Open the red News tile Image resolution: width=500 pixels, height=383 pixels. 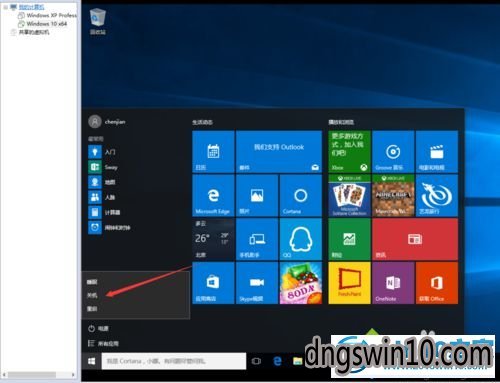coord(415,239)
